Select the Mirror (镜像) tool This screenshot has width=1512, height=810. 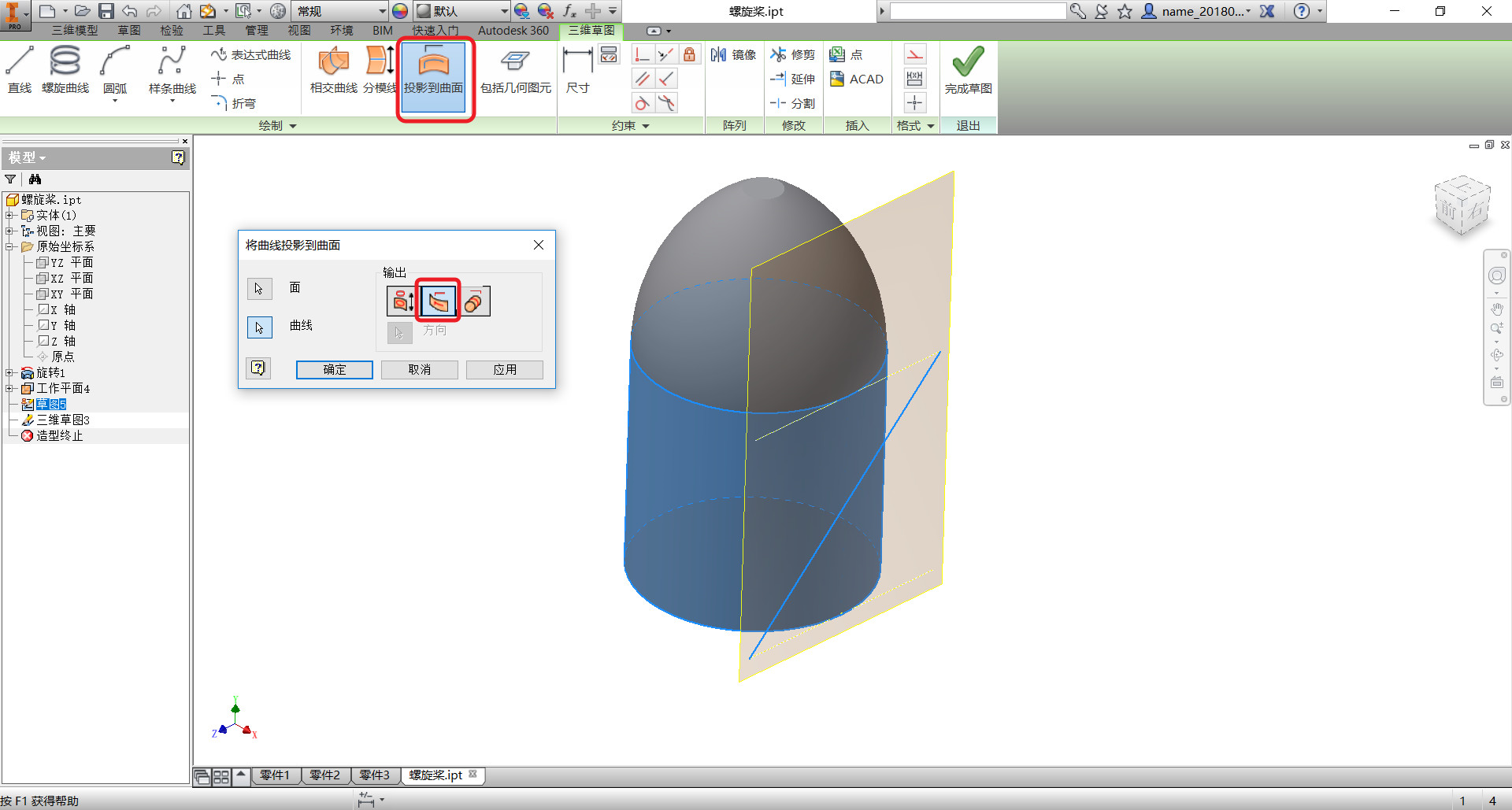pyautogui.click(x=733, y=54)
